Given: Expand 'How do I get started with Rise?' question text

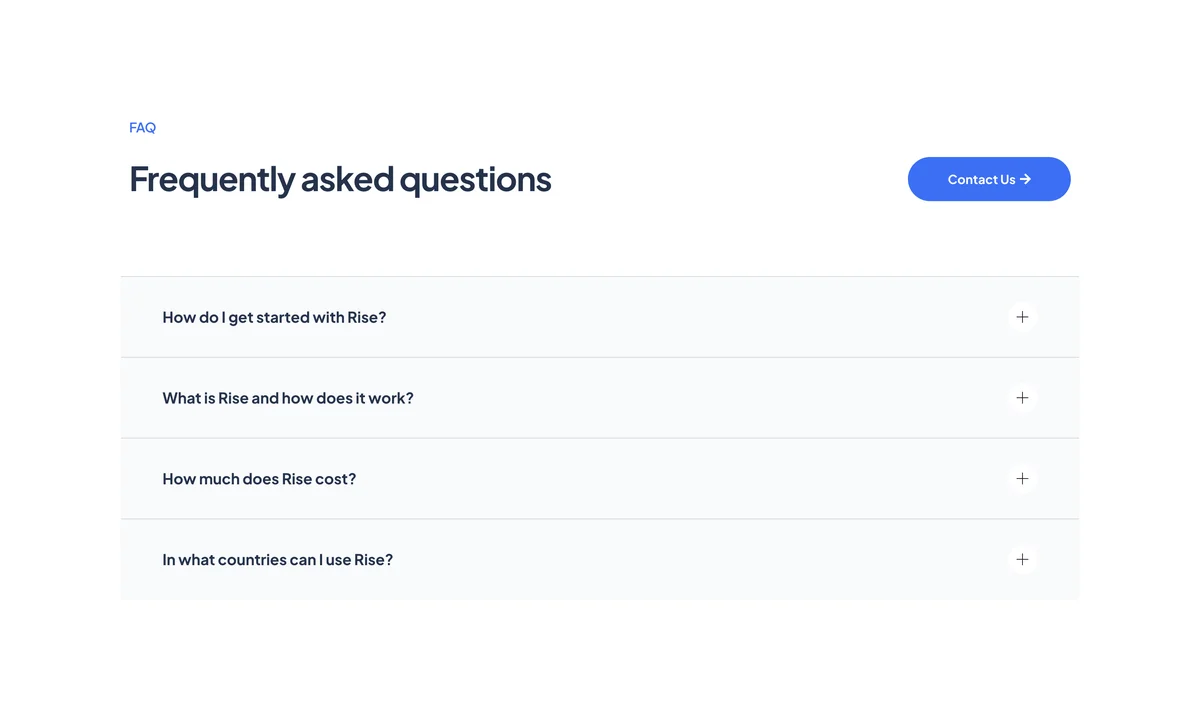Looking at the screenshot, I should tap(274, 317).
